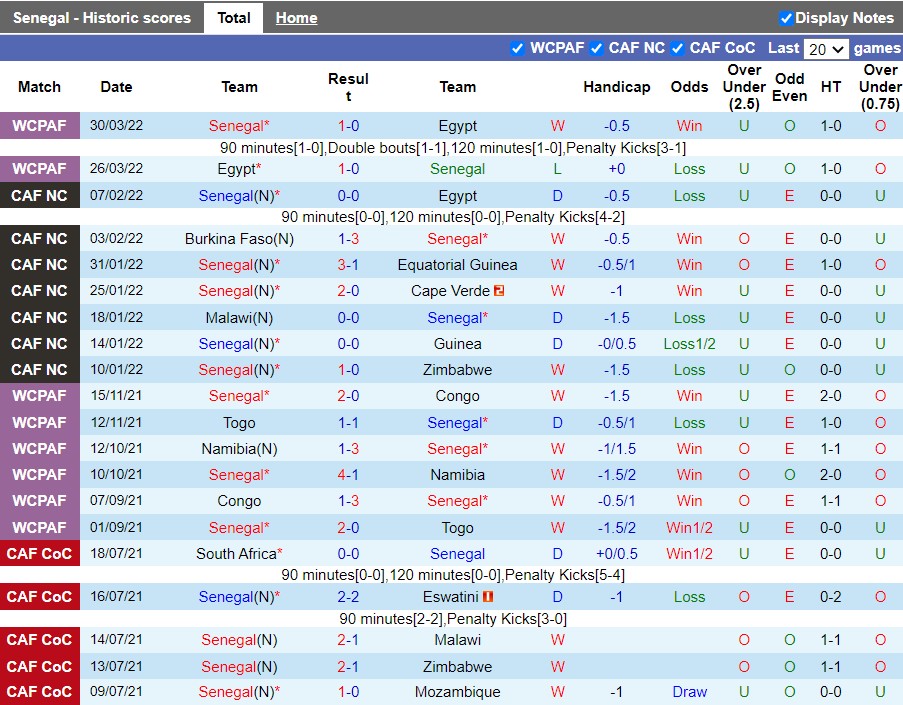Open the Burkina Faso(N) team link

pos(239,239)
